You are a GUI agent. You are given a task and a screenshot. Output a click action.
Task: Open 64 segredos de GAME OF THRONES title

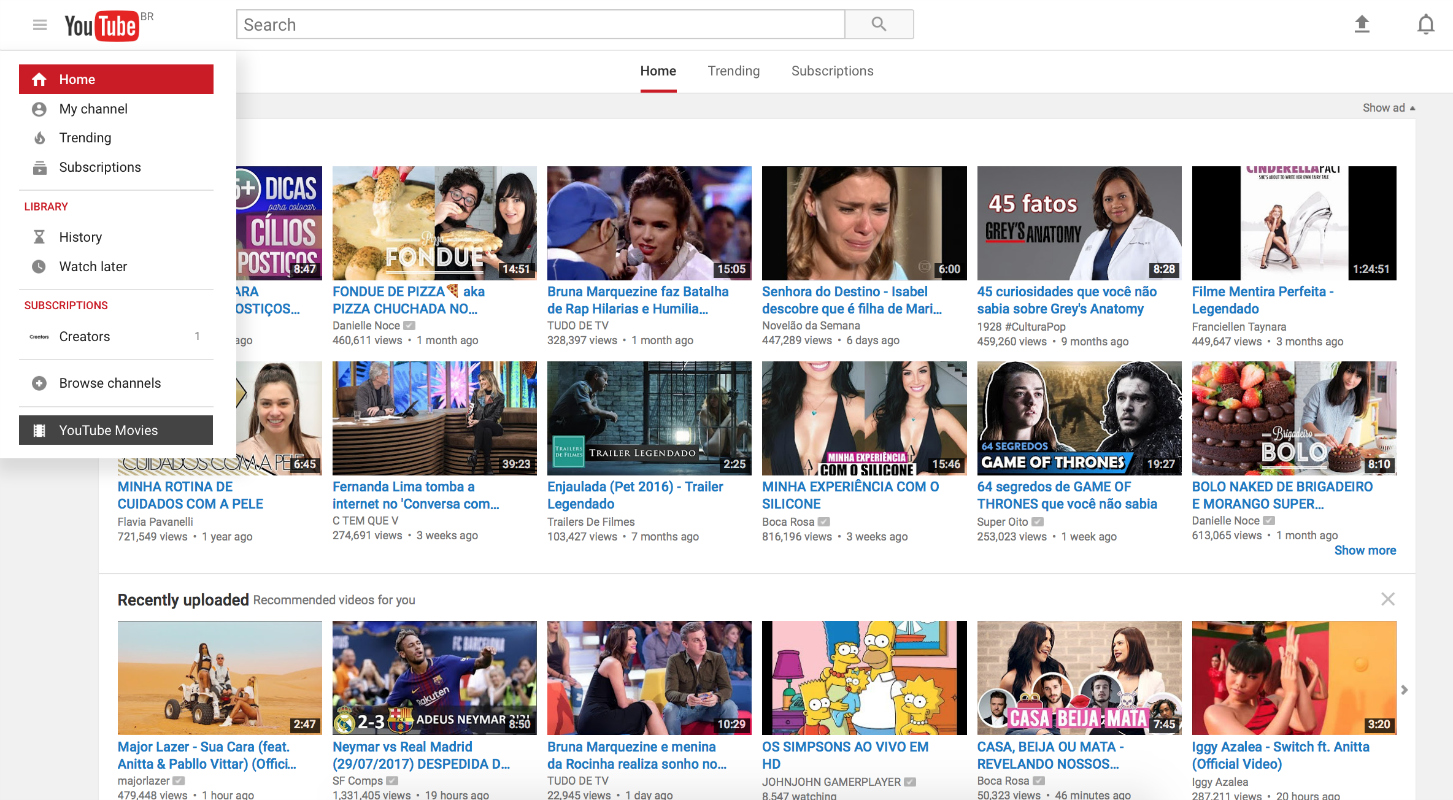[1067, 495]
